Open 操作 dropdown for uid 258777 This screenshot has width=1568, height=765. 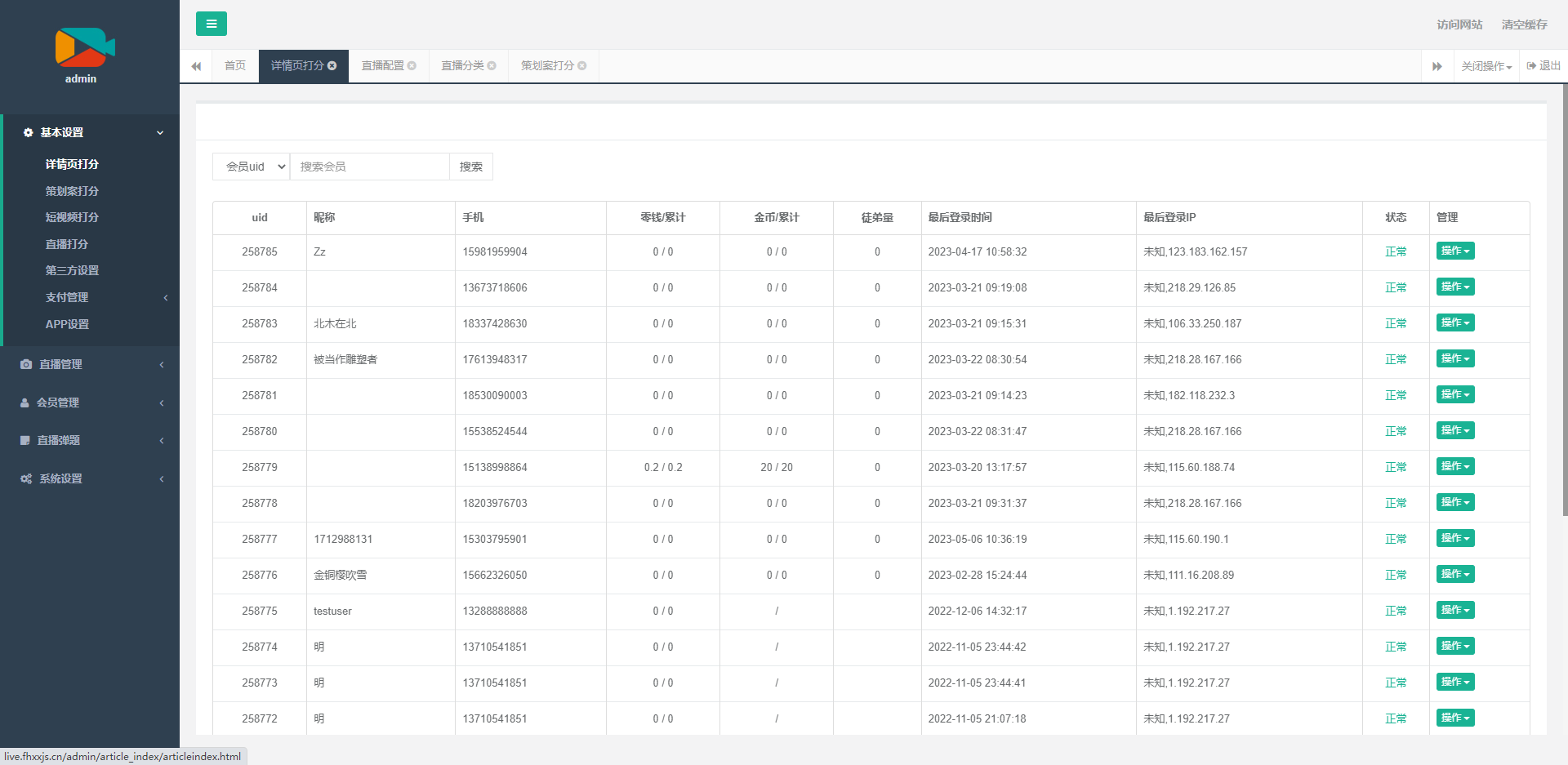point(1455,538)
